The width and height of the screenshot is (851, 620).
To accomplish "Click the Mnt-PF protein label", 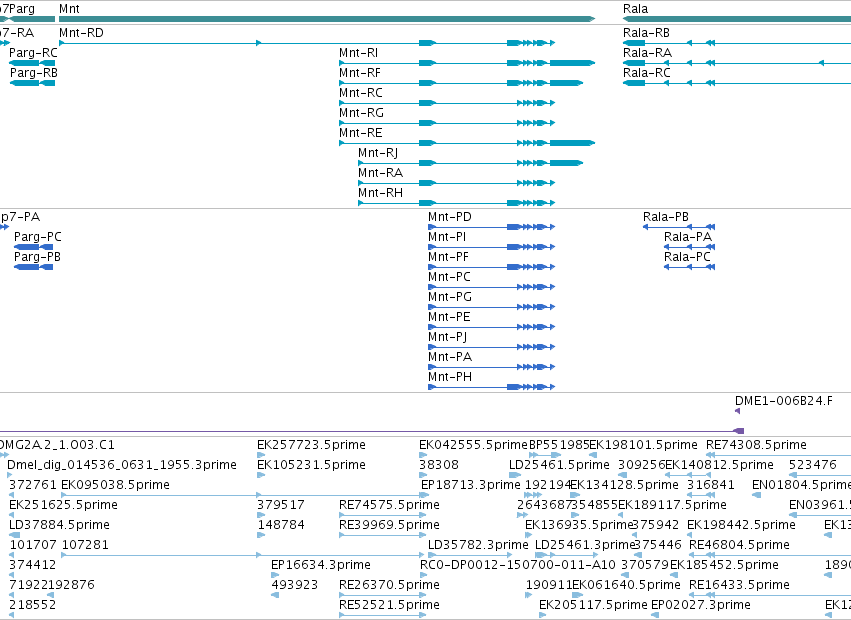I will (448, 257).
